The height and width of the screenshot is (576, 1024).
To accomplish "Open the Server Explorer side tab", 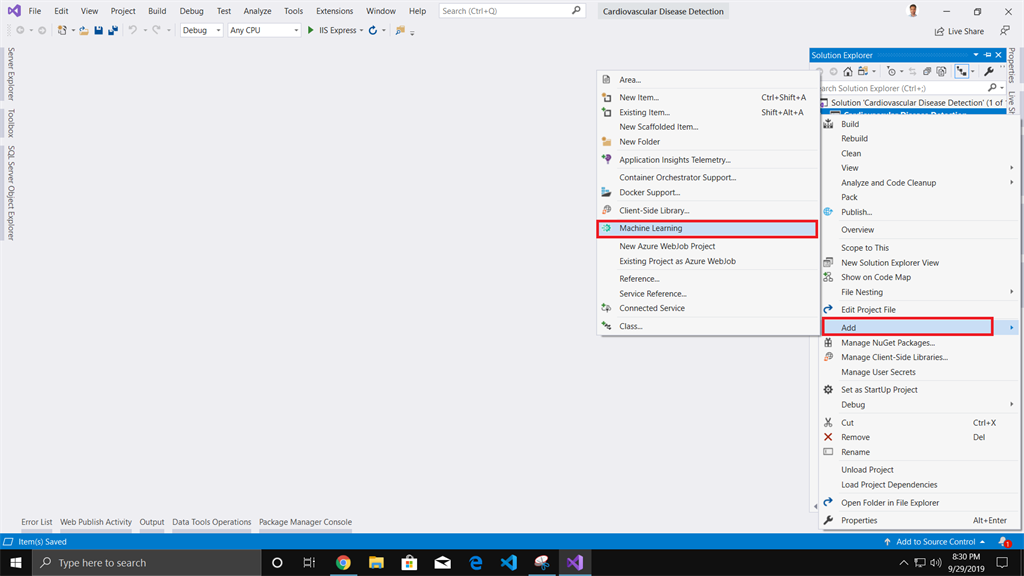I will pos(11,74).
